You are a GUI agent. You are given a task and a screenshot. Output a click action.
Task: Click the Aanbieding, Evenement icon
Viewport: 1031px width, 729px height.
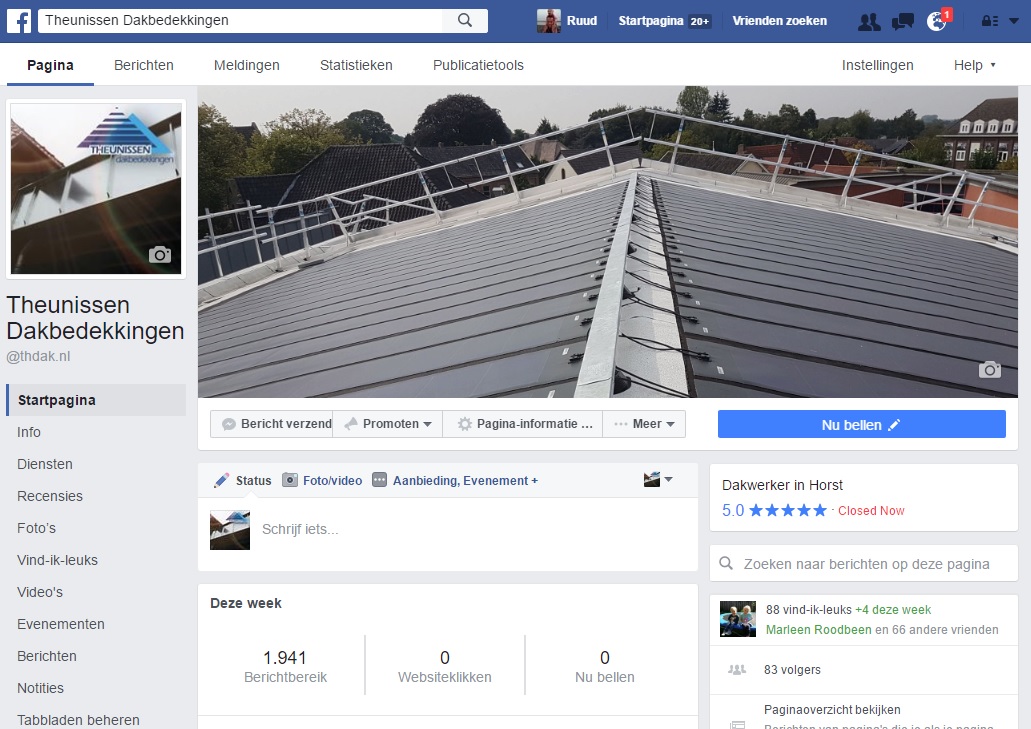pyautogui.click(x=379, y=480)
